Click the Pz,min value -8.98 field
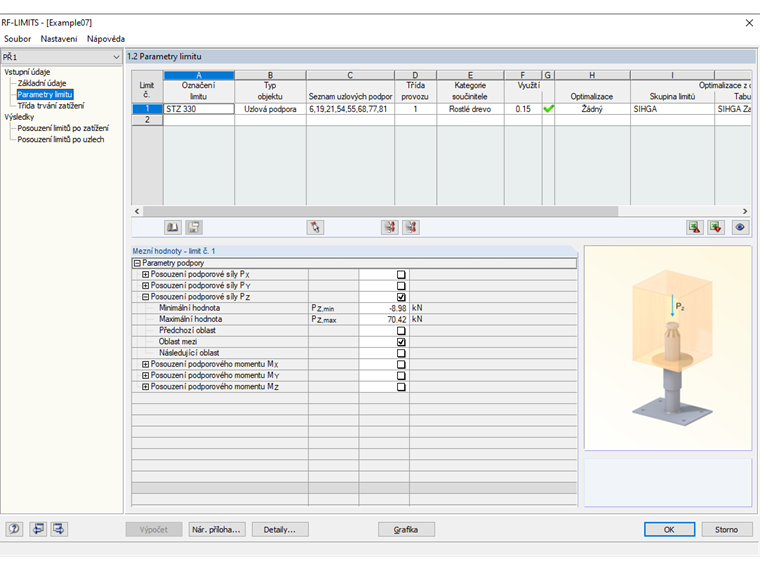 [384, 308]
